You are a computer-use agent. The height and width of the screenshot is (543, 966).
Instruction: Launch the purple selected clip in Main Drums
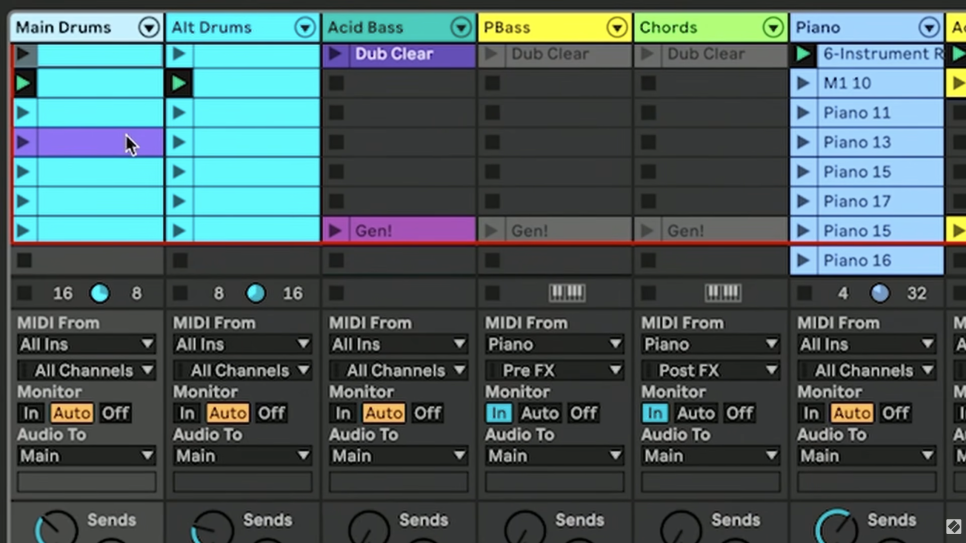click(x=23, y=142)
